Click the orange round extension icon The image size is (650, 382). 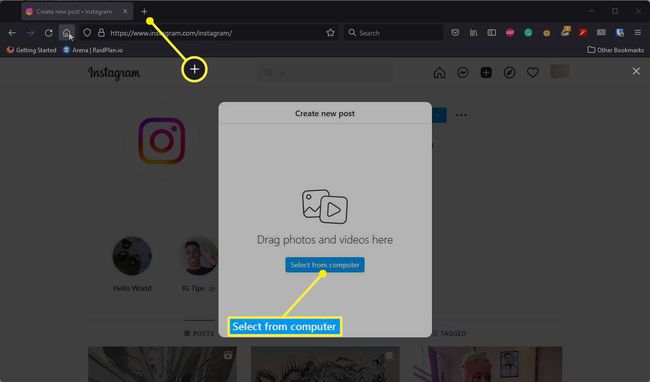(546, 33)
